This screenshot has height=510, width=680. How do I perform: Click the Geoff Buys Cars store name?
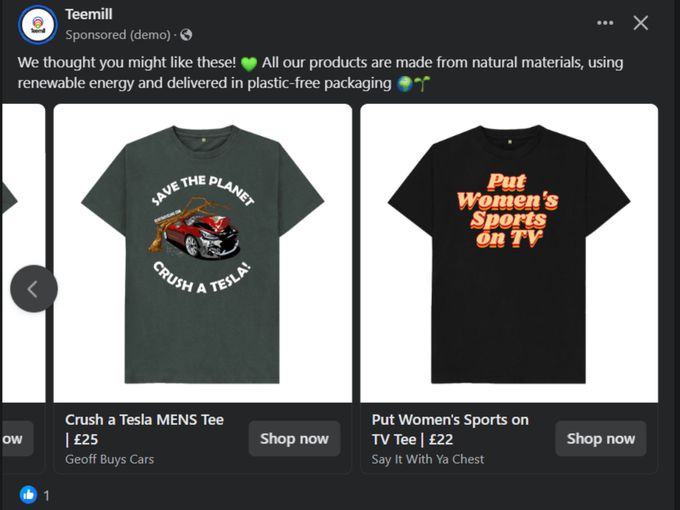(x=110, y=459)
